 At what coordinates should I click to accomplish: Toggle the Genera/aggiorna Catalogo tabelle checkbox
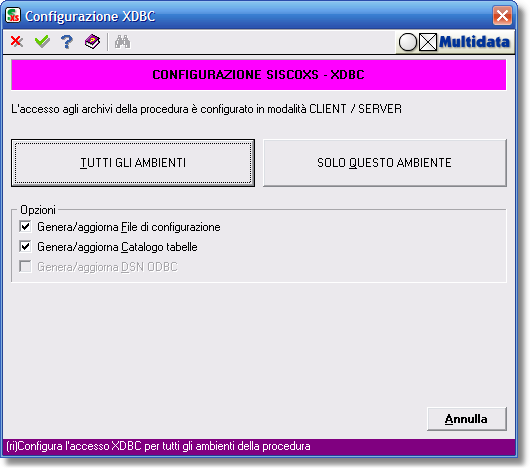click(x=25, y=246)
